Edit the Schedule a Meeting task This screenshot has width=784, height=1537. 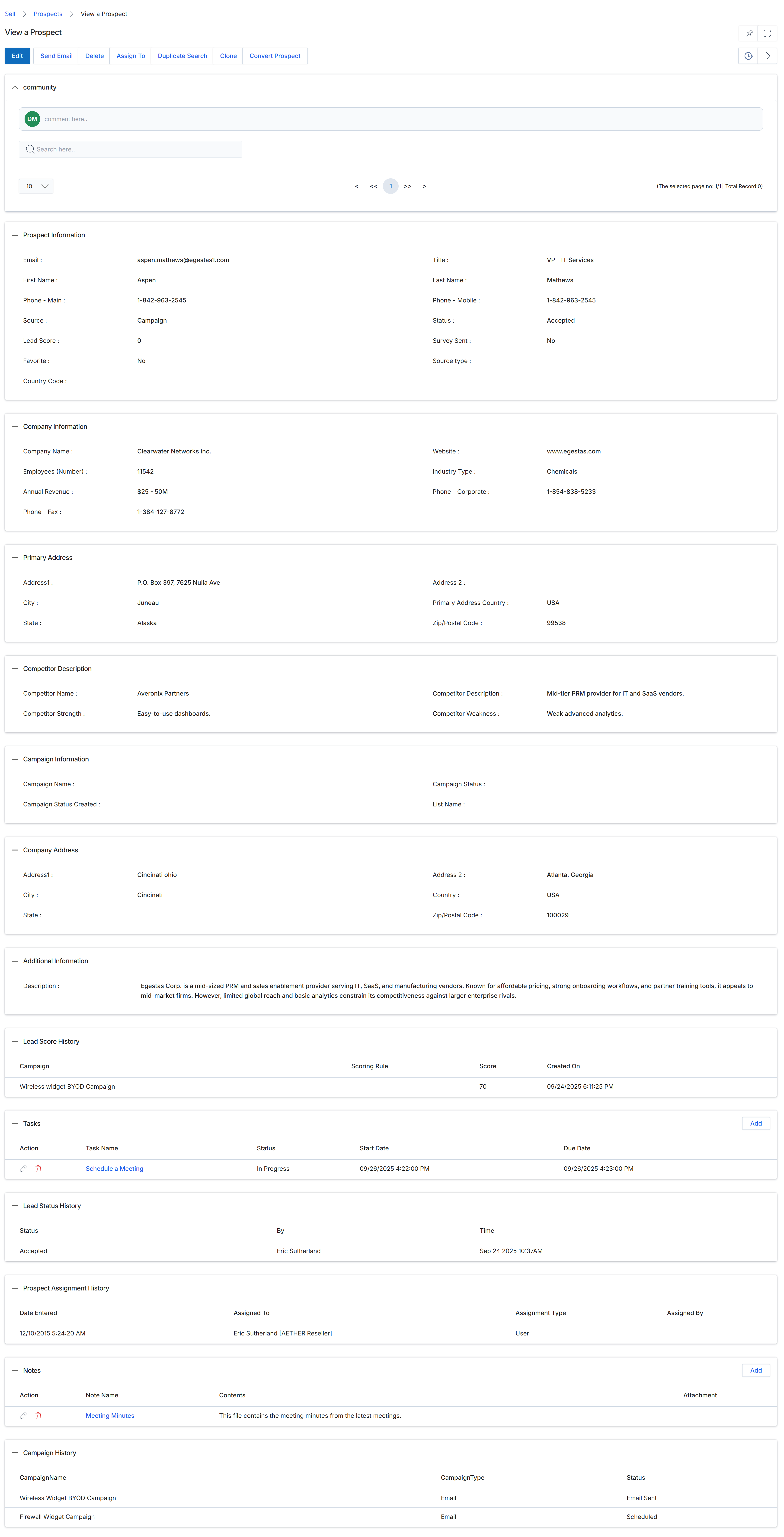pos(23,1169)
